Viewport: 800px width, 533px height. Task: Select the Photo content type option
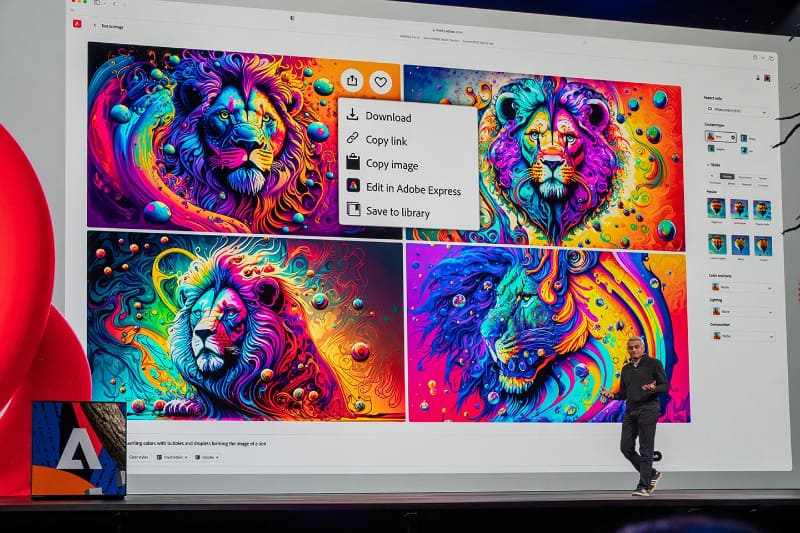748,138
